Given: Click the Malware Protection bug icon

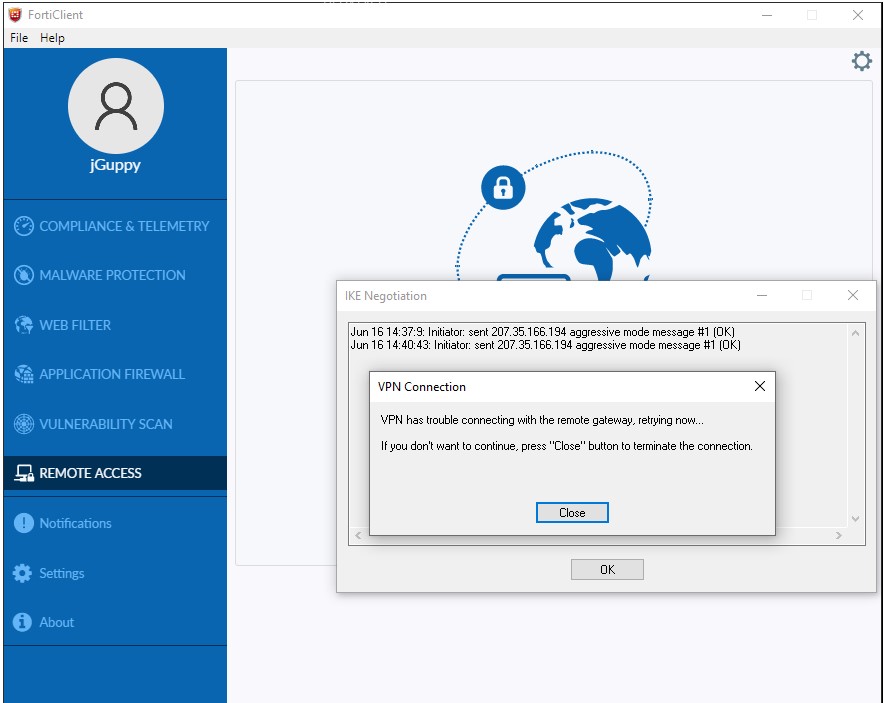Looking at the screenshot, I should coord(24,275).
